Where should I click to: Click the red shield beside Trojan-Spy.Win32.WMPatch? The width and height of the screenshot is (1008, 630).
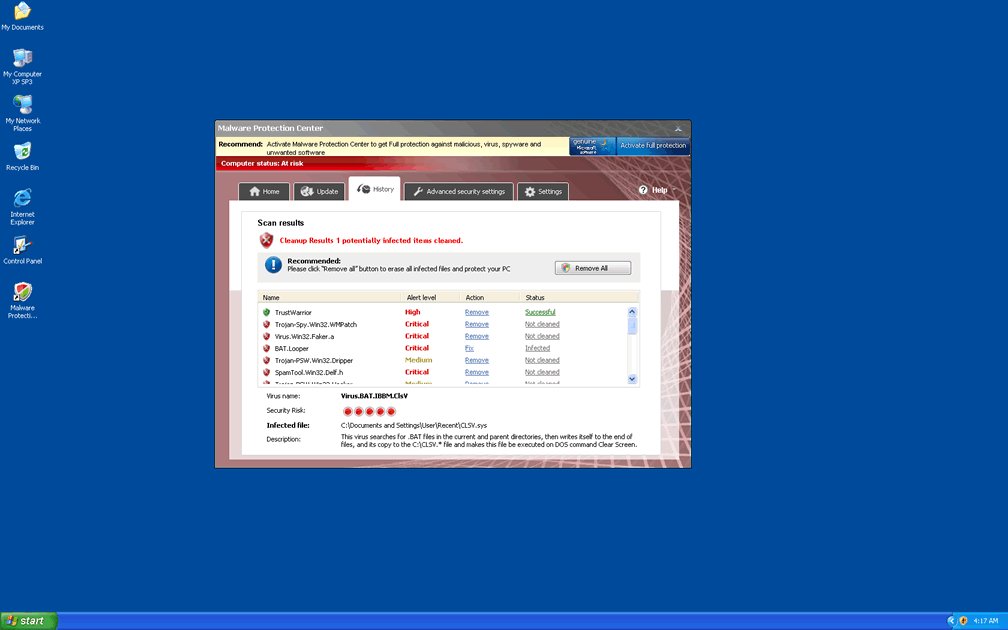(x=267, y=324)
